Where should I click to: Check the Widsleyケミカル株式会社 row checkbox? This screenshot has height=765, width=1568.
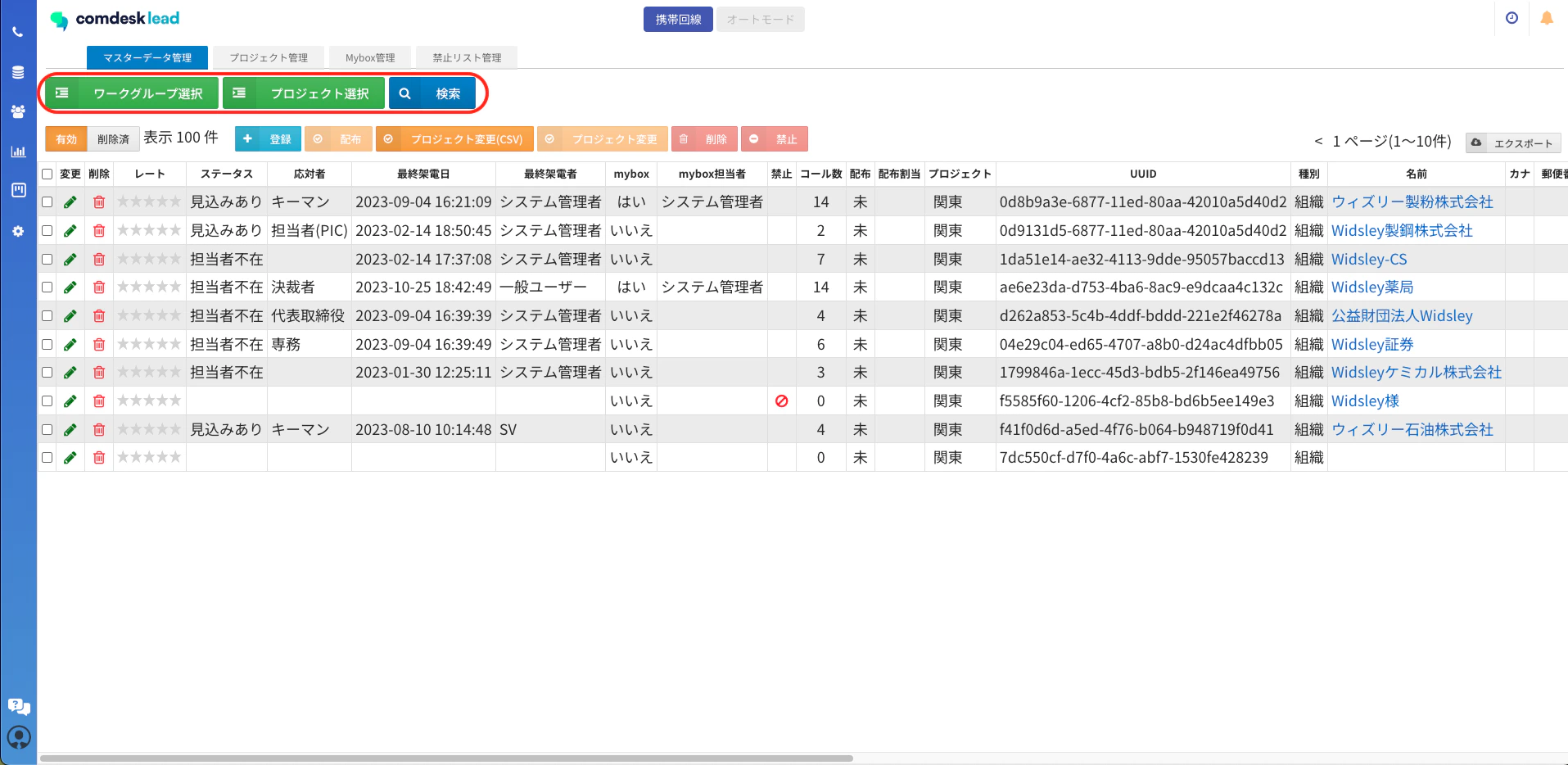point(47,373)
